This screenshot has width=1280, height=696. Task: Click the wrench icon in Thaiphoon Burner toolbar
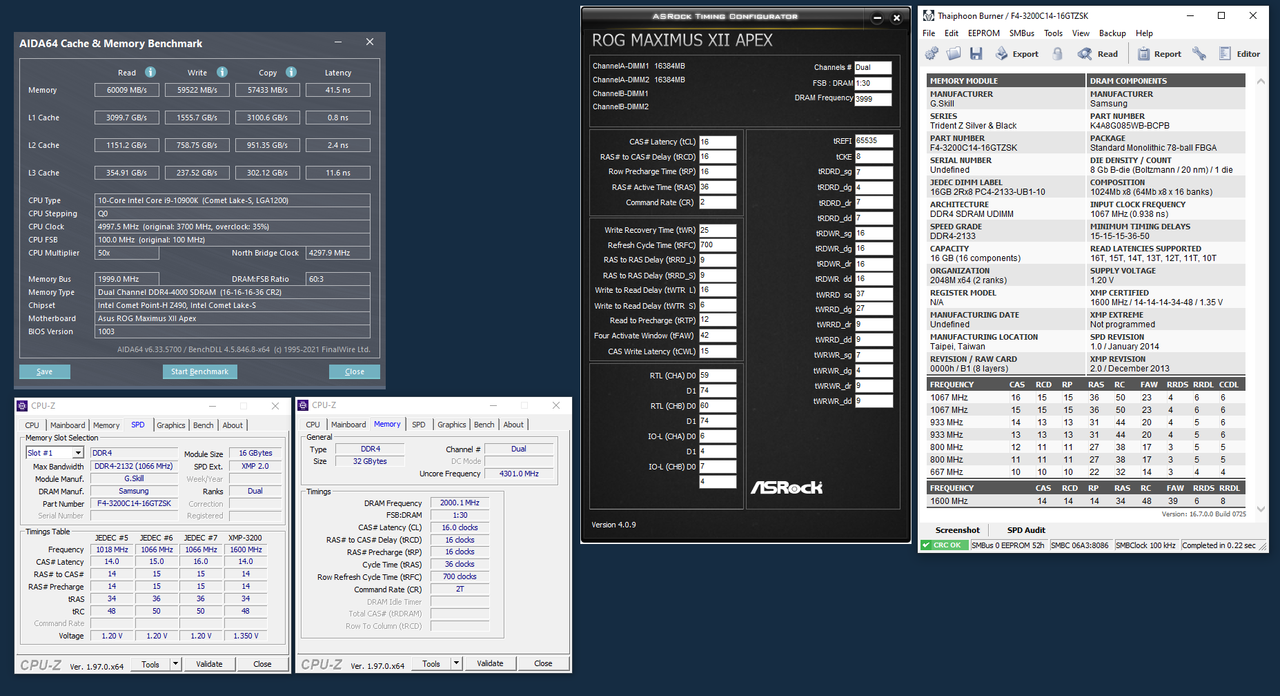tap(1199, 53)
